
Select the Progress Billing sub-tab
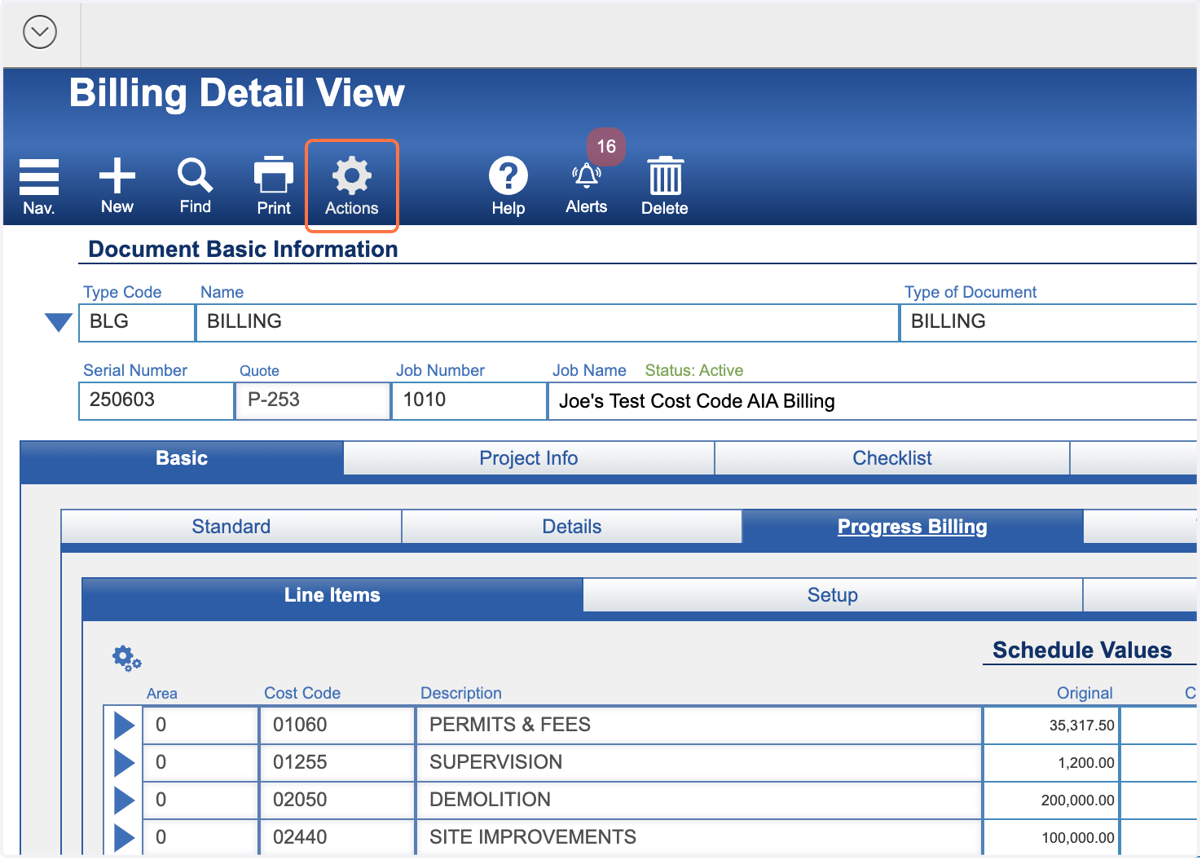point(912,527)
